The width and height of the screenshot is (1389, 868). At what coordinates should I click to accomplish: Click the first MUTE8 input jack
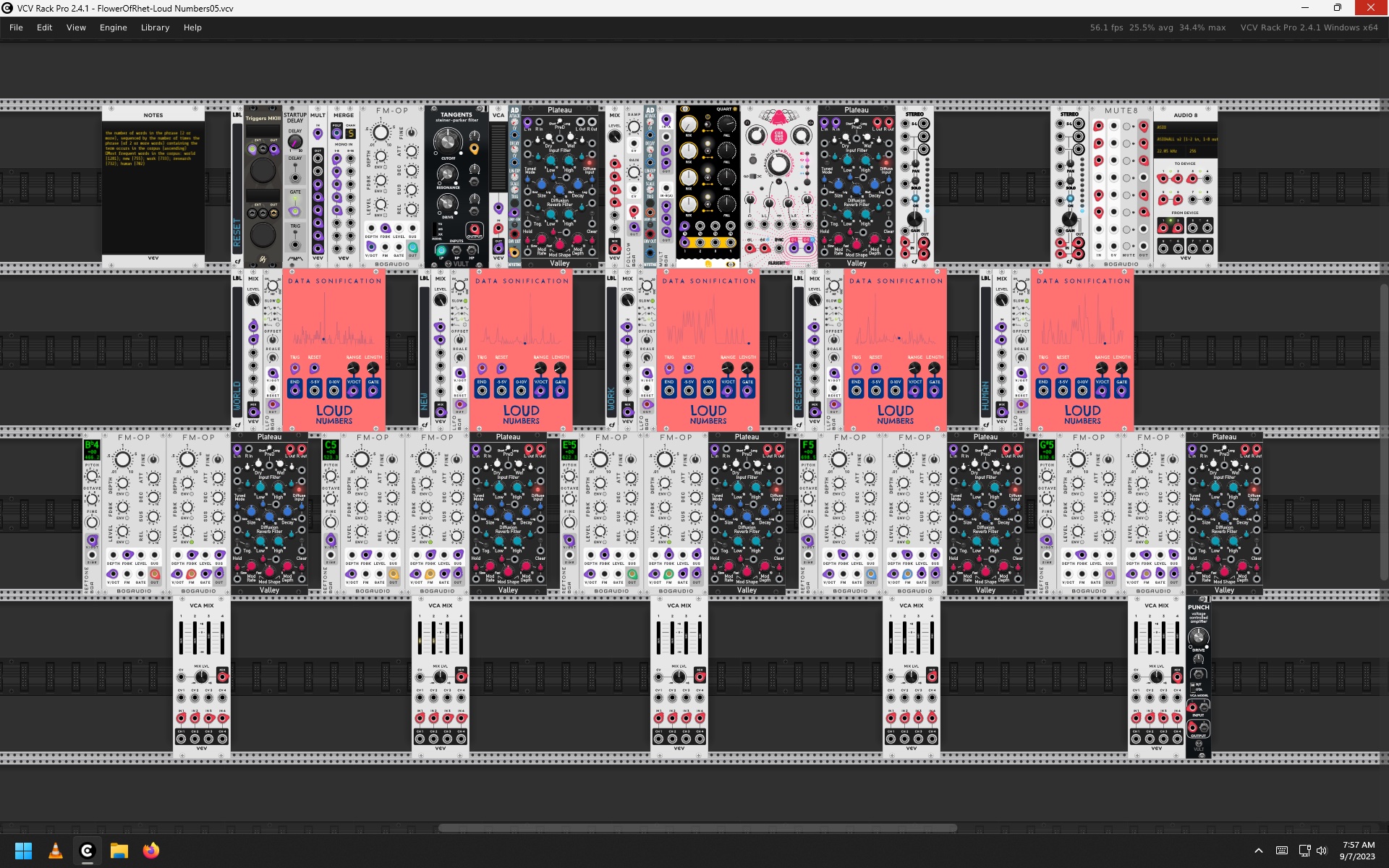click(x=1098, y=126)
